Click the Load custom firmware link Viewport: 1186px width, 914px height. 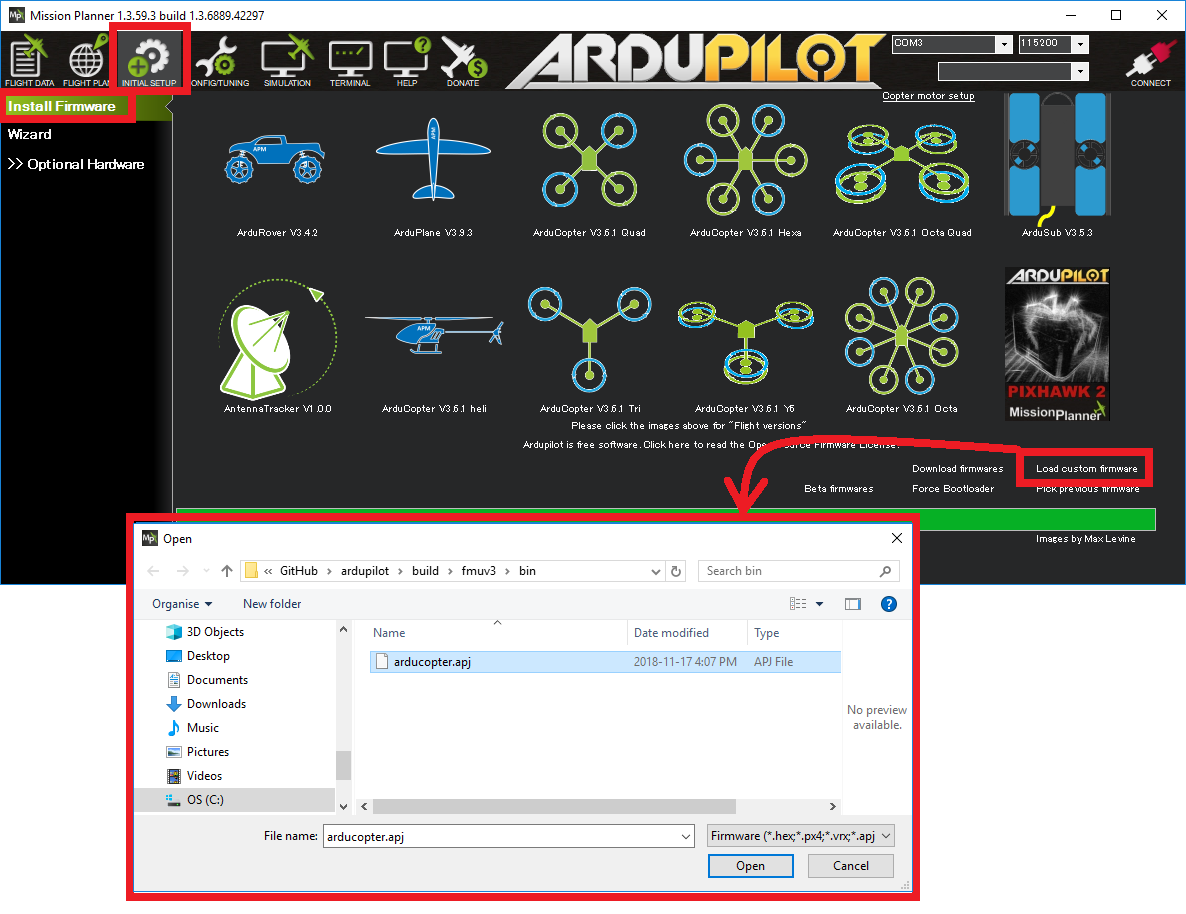tap(1086, 468)
